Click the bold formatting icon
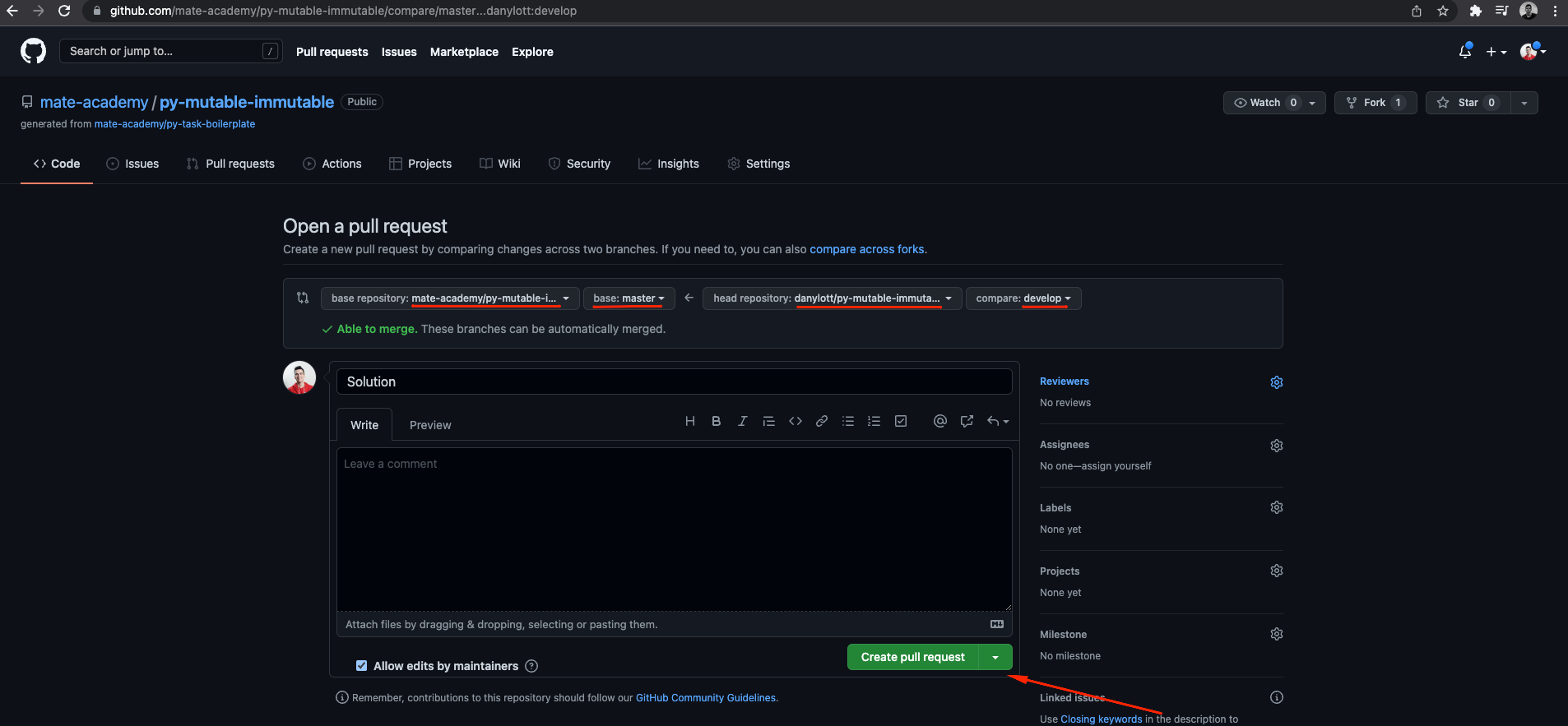The width and height of the screenshot is (1568, 726). (716, 421)
